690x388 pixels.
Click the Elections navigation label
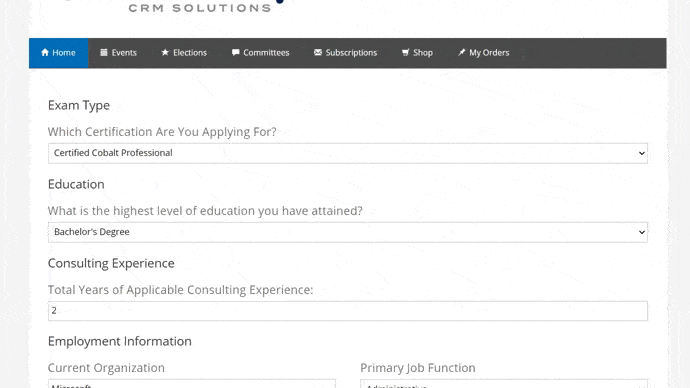pos(190,53)
